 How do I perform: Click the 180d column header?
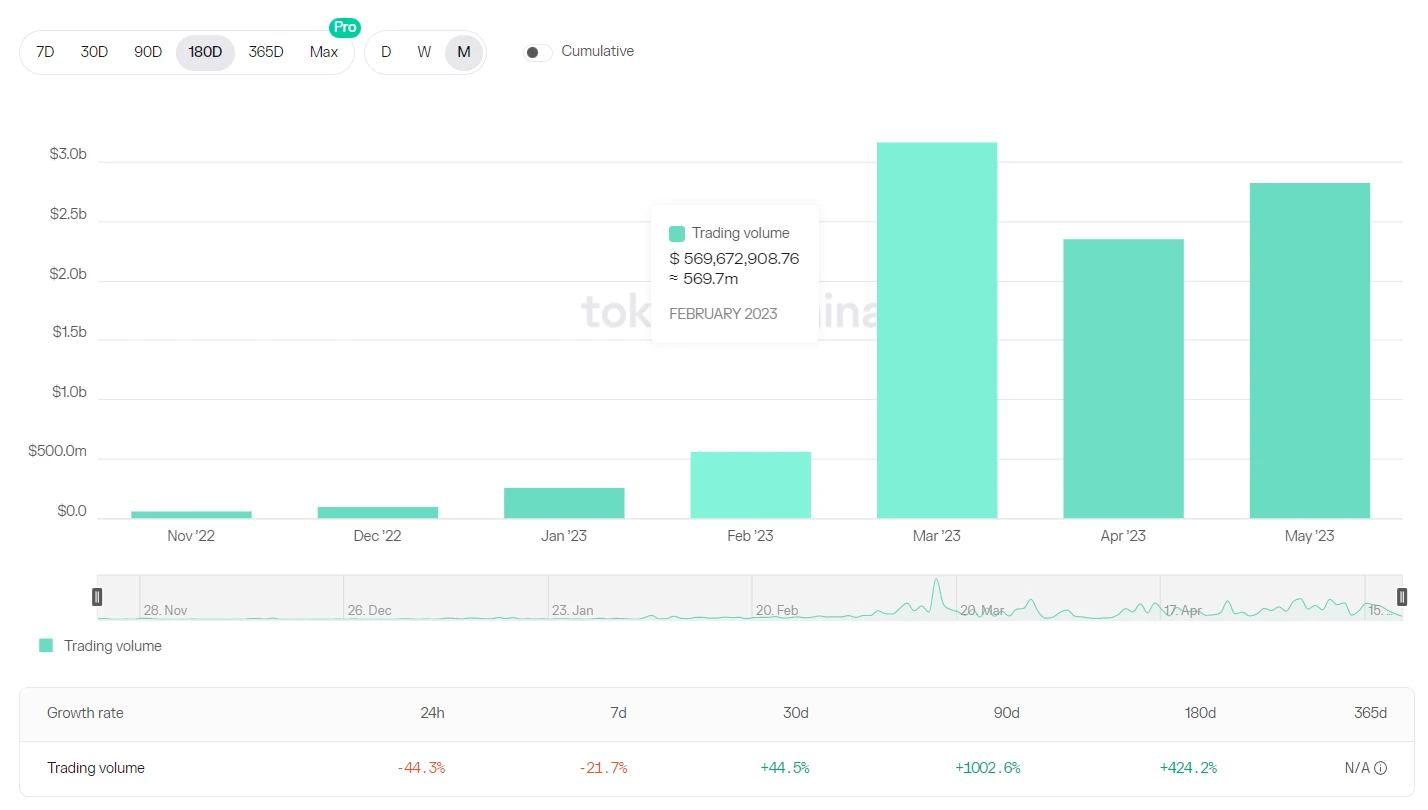[x=1200, y=713]
